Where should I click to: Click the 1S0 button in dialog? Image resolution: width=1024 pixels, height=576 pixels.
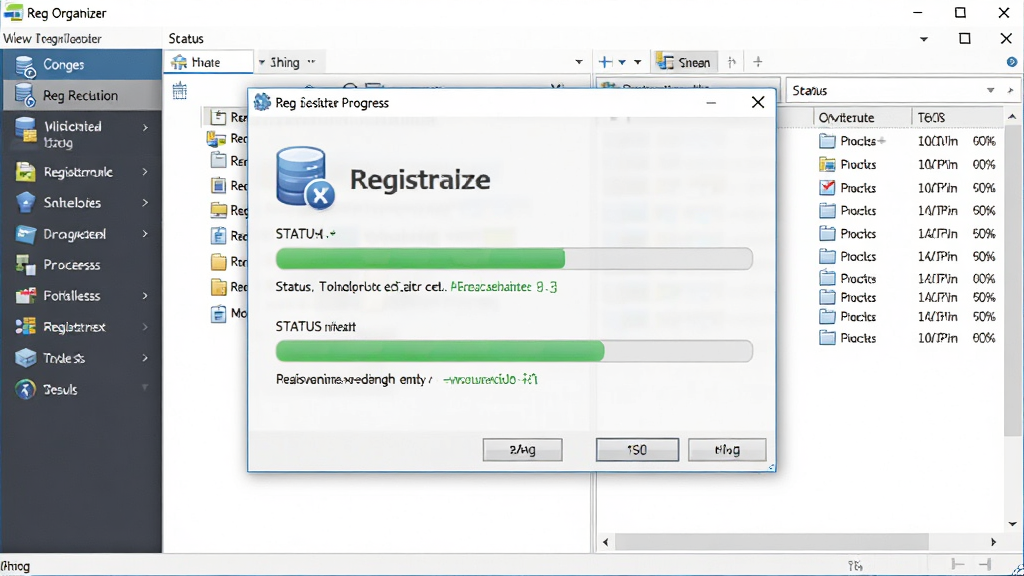(637, 449)
